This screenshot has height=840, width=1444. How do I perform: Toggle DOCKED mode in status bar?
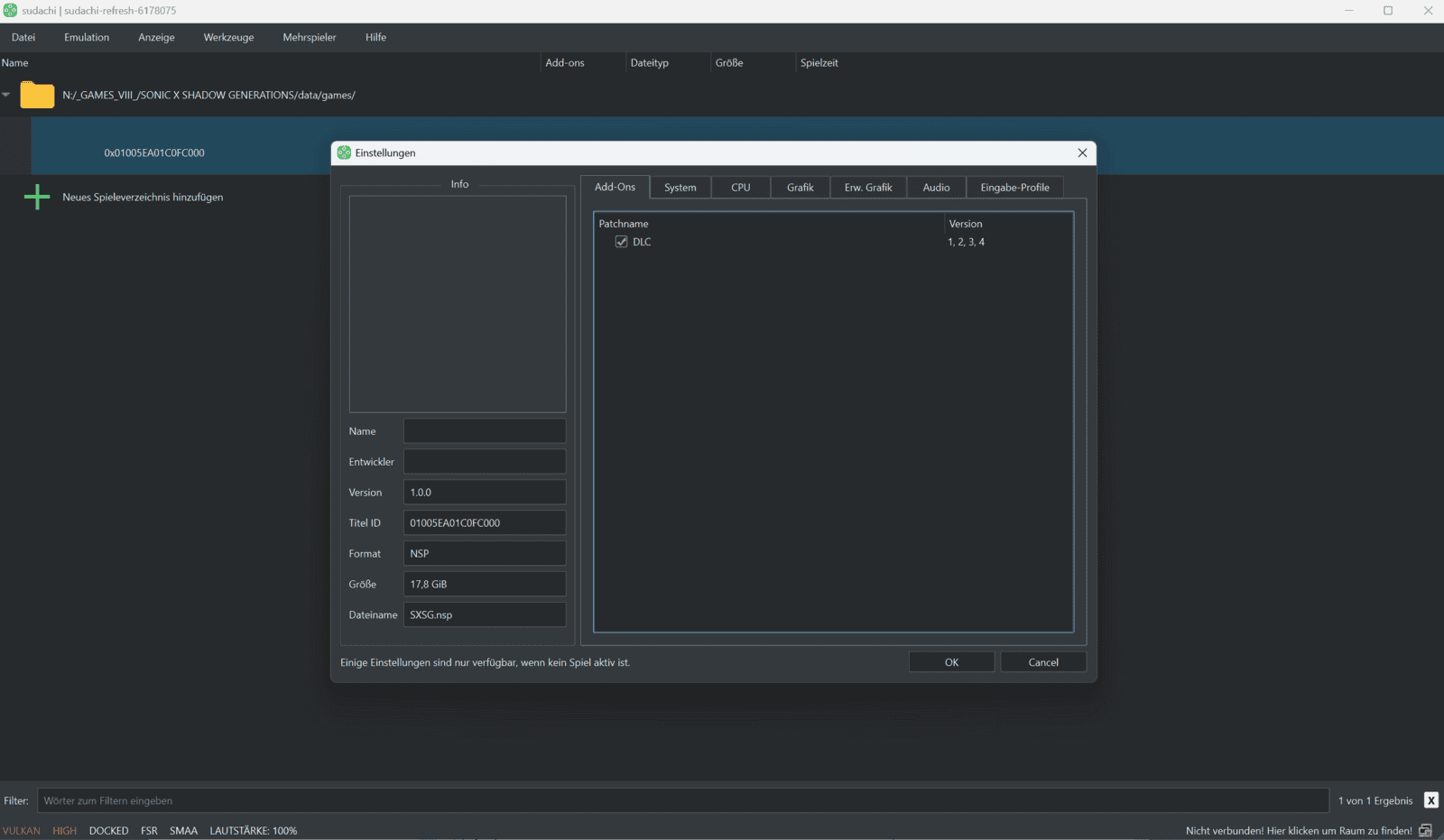click(108, 830)
